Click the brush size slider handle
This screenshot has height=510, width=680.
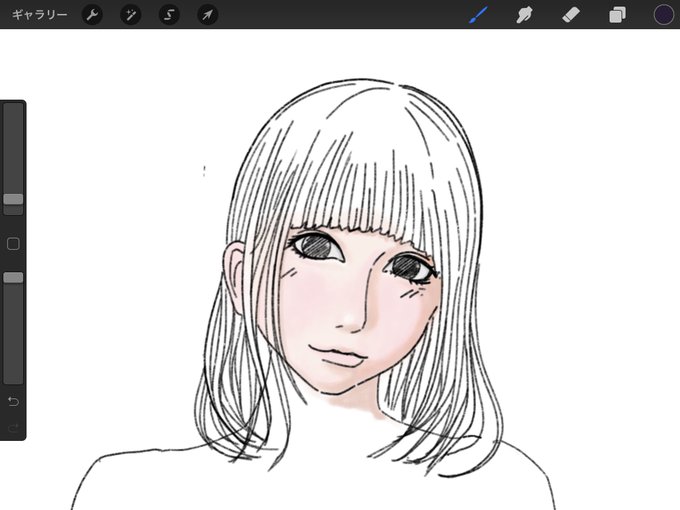(13, 199)
